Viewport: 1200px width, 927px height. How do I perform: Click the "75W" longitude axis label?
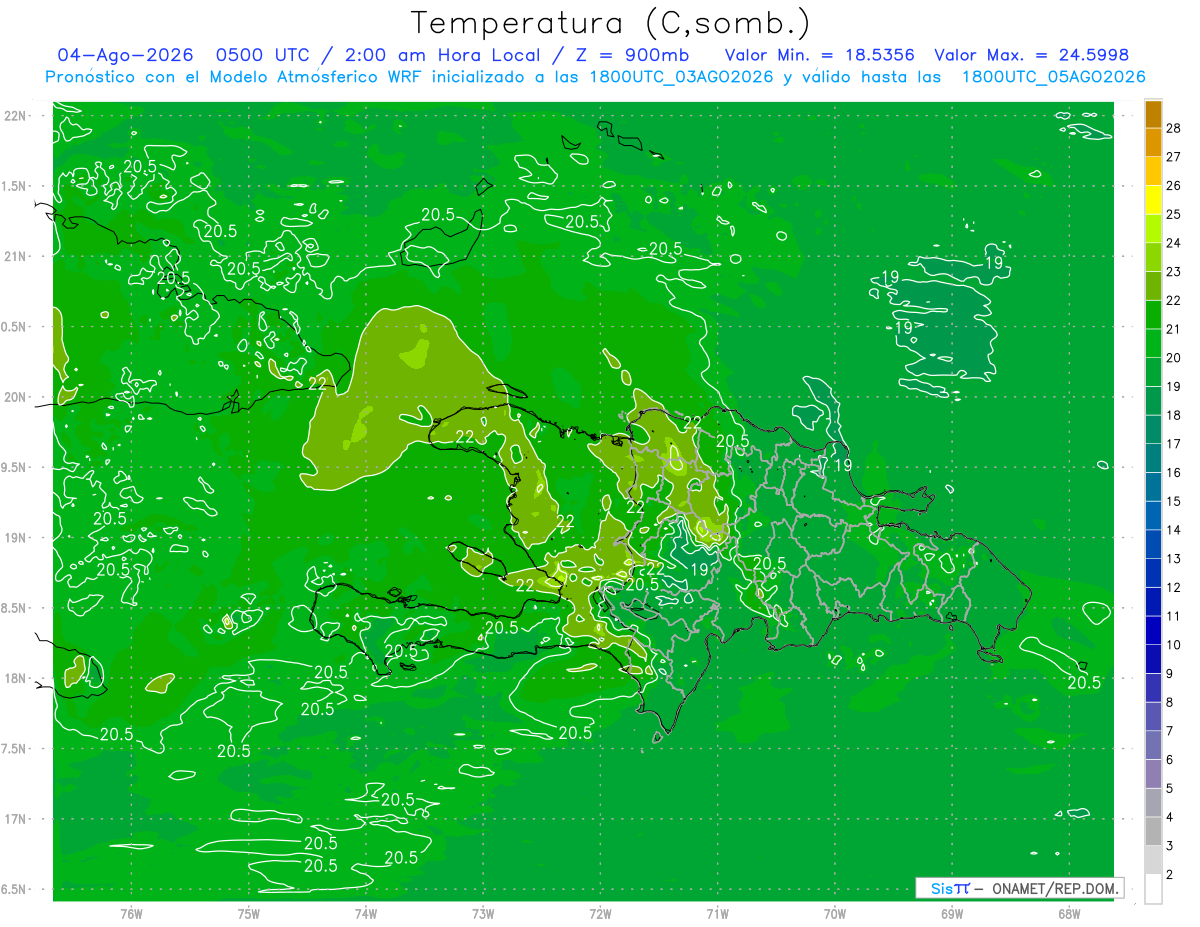point(248,913)
